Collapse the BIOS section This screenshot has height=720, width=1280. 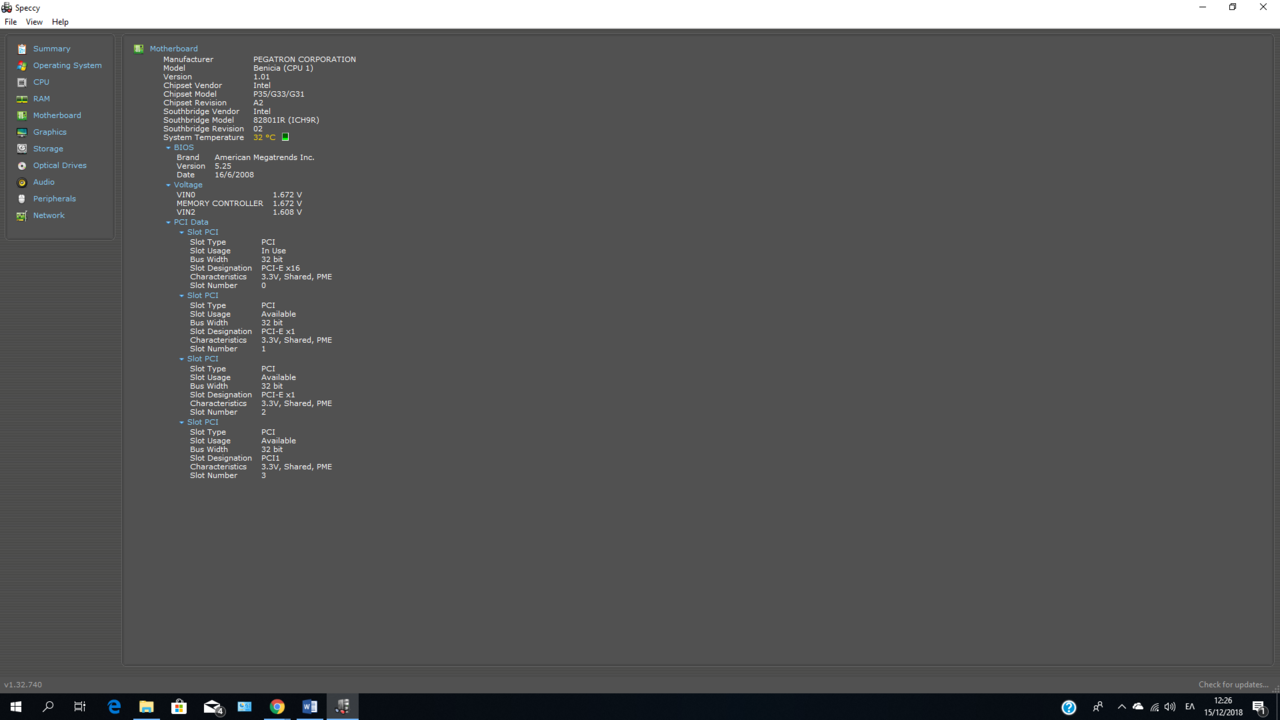coord(168,148)
